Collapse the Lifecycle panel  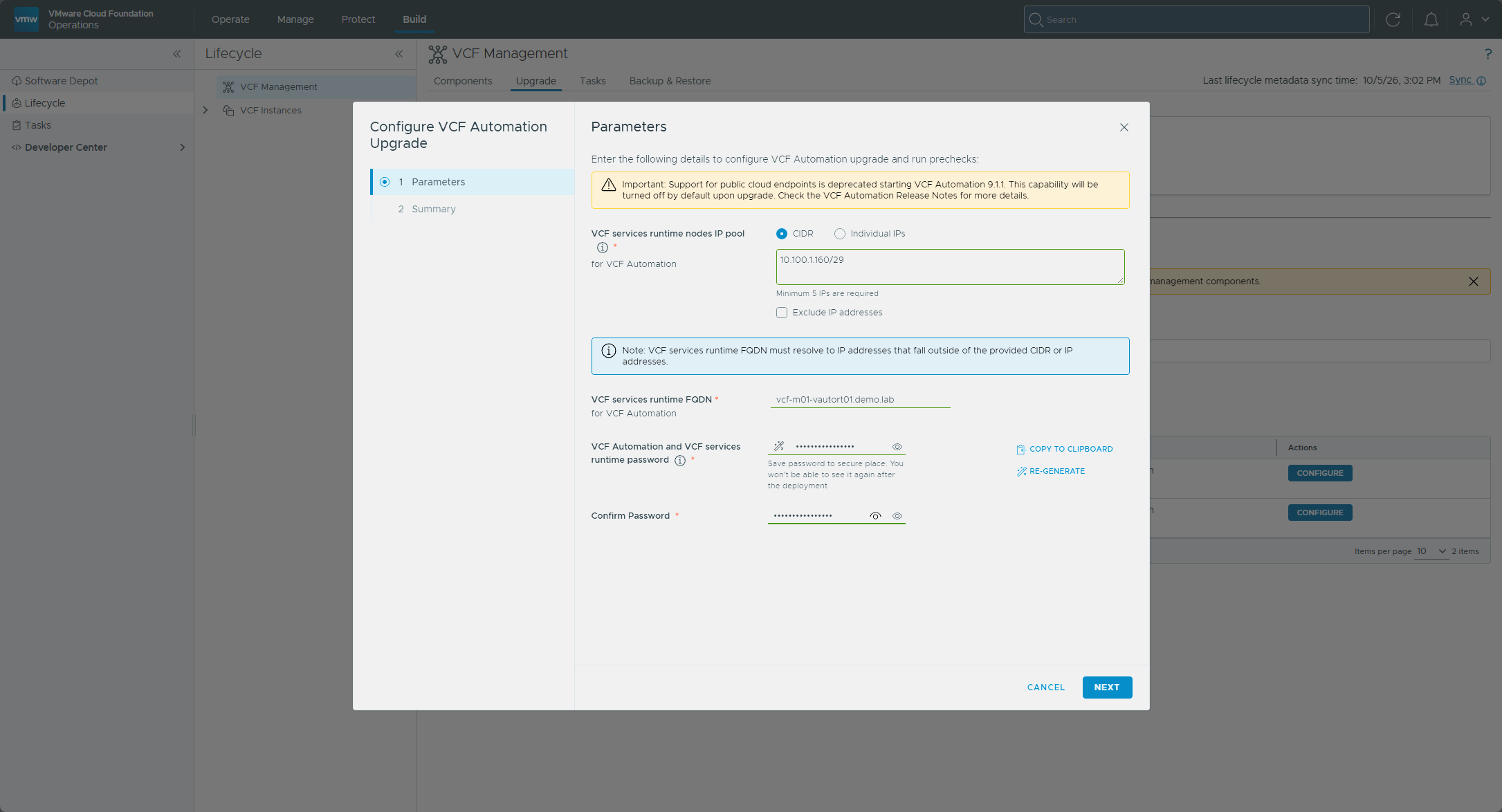[x=399, y=54]
